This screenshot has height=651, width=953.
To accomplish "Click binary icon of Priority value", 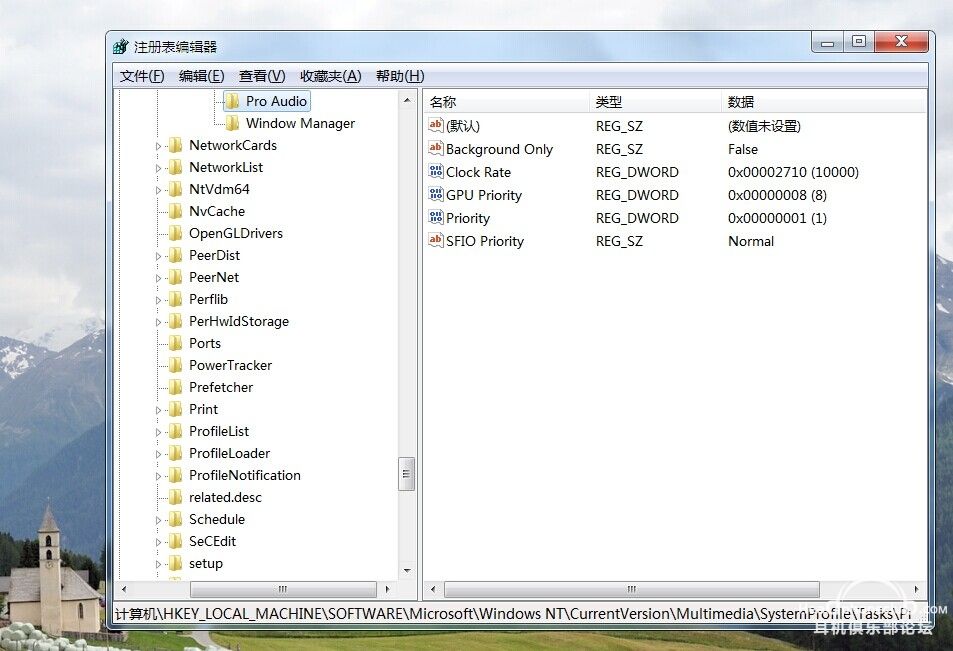I will point(436,218).
